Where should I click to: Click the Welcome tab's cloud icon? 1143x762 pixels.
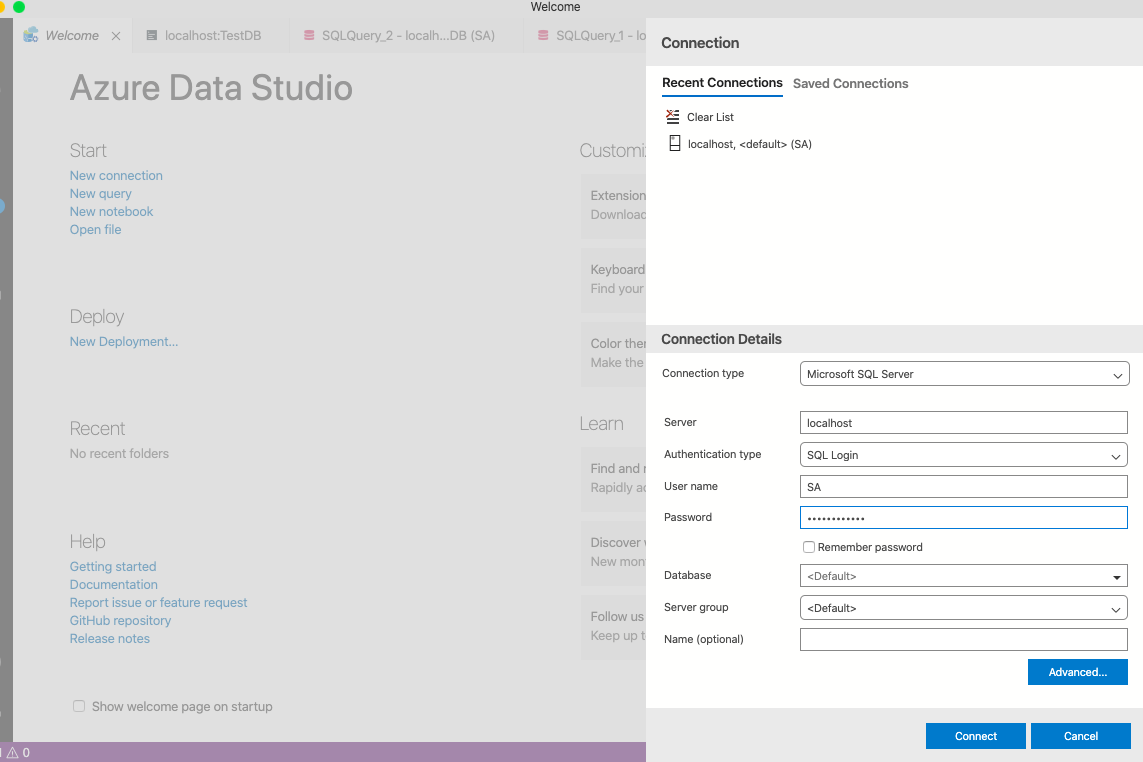point(31,35)
